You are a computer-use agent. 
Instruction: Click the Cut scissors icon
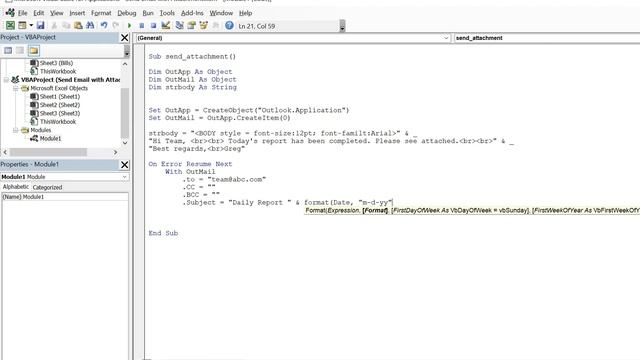coord(54,25)
